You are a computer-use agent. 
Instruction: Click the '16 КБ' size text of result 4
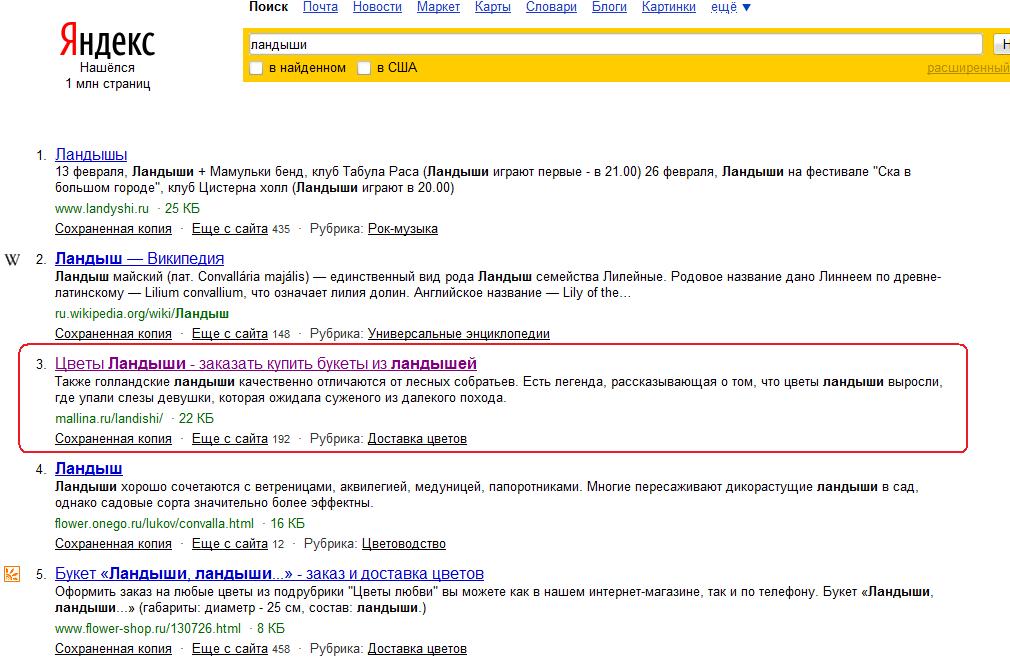(287, 524)
